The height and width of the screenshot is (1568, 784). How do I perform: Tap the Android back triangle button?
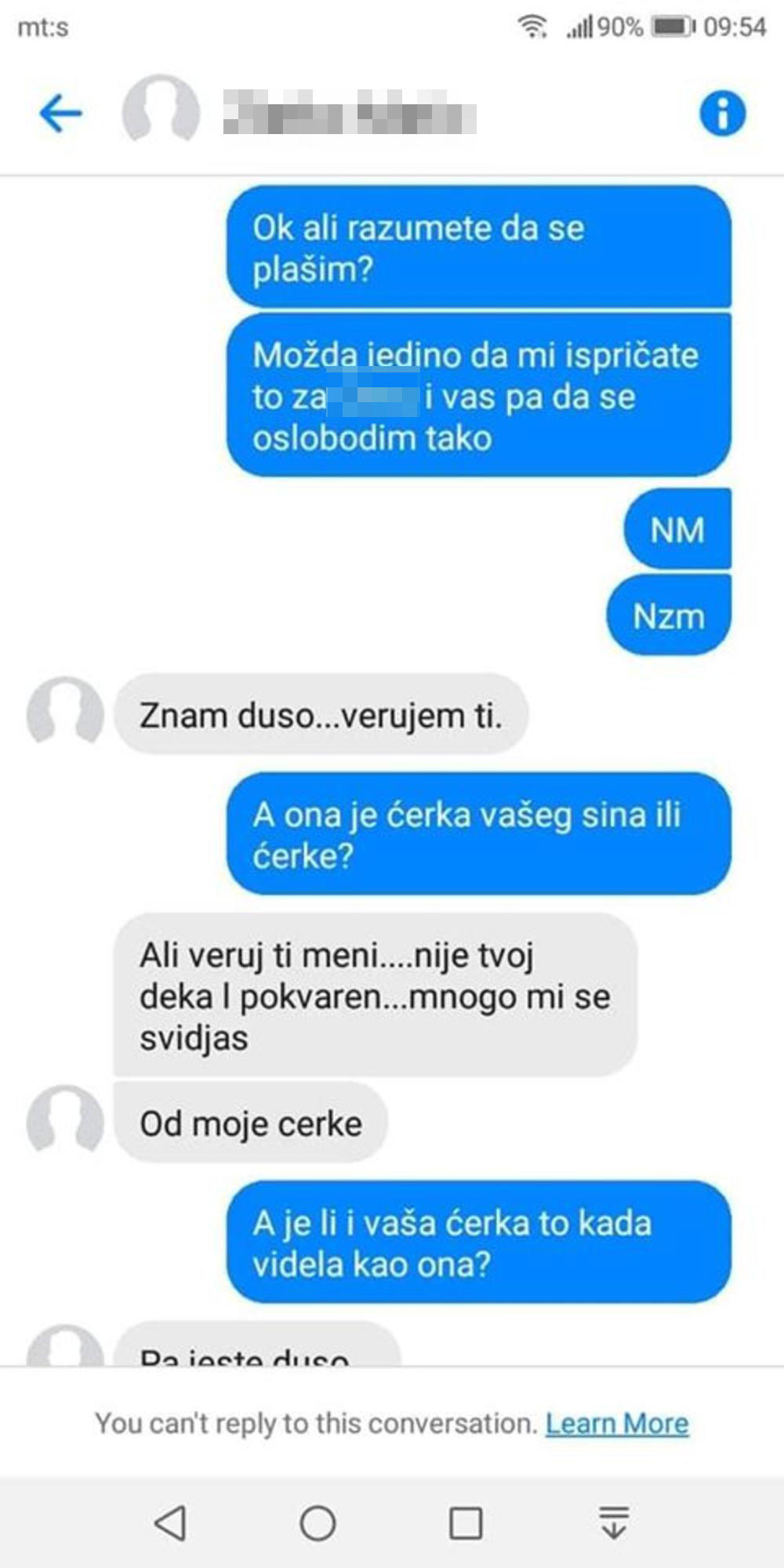pos(170,1523)
